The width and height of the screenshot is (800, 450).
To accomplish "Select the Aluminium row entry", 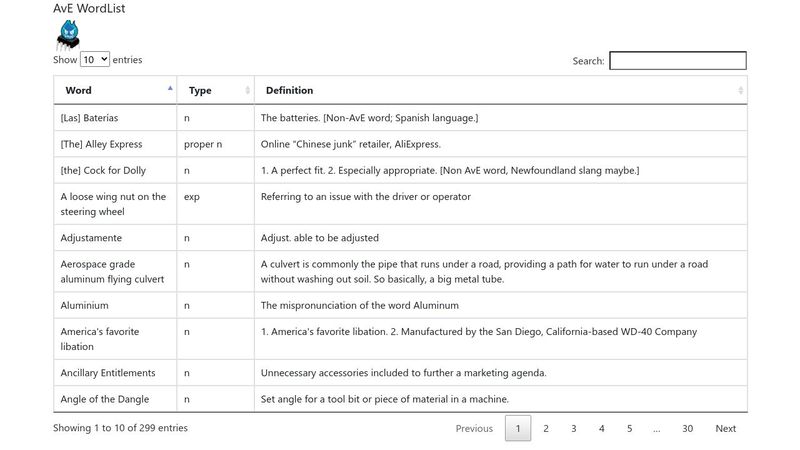I will coord(84,305).
